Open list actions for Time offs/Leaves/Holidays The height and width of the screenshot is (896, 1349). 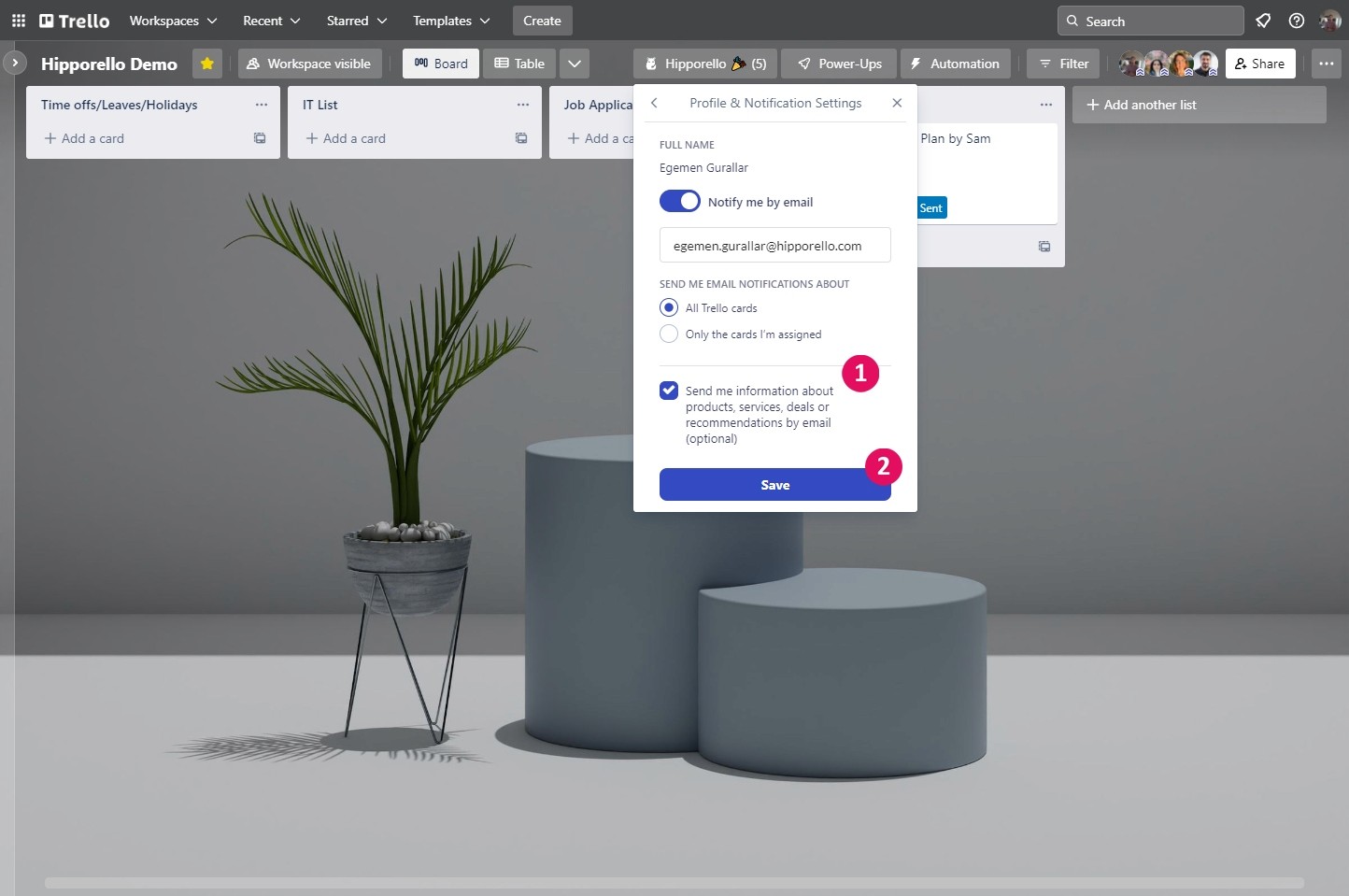tap(262, 105)
